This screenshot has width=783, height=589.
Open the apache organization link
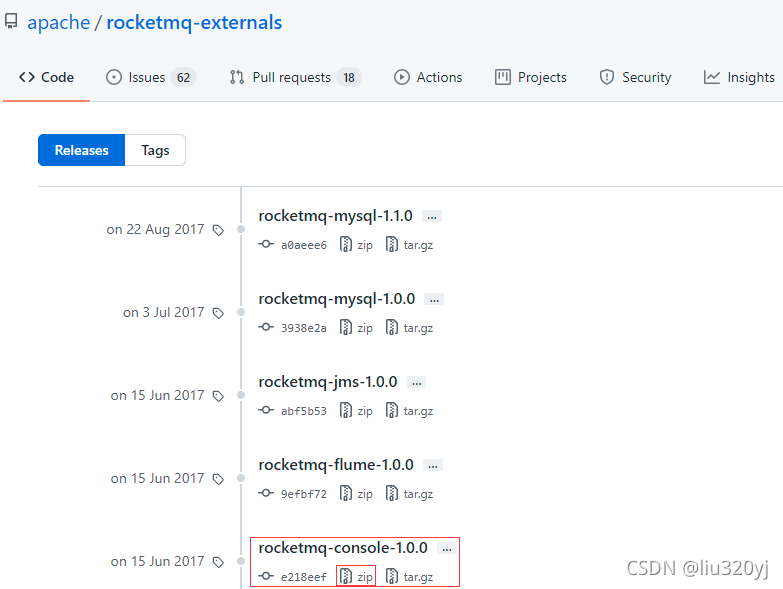pyautogui.click(x=58, y=22)
